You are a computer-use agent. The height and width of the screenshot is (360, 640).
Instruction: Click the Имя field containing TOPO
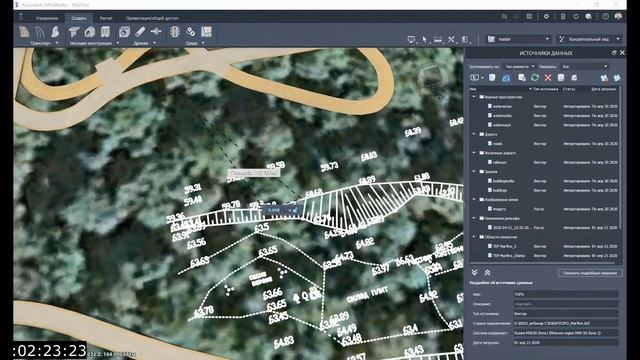566,294
